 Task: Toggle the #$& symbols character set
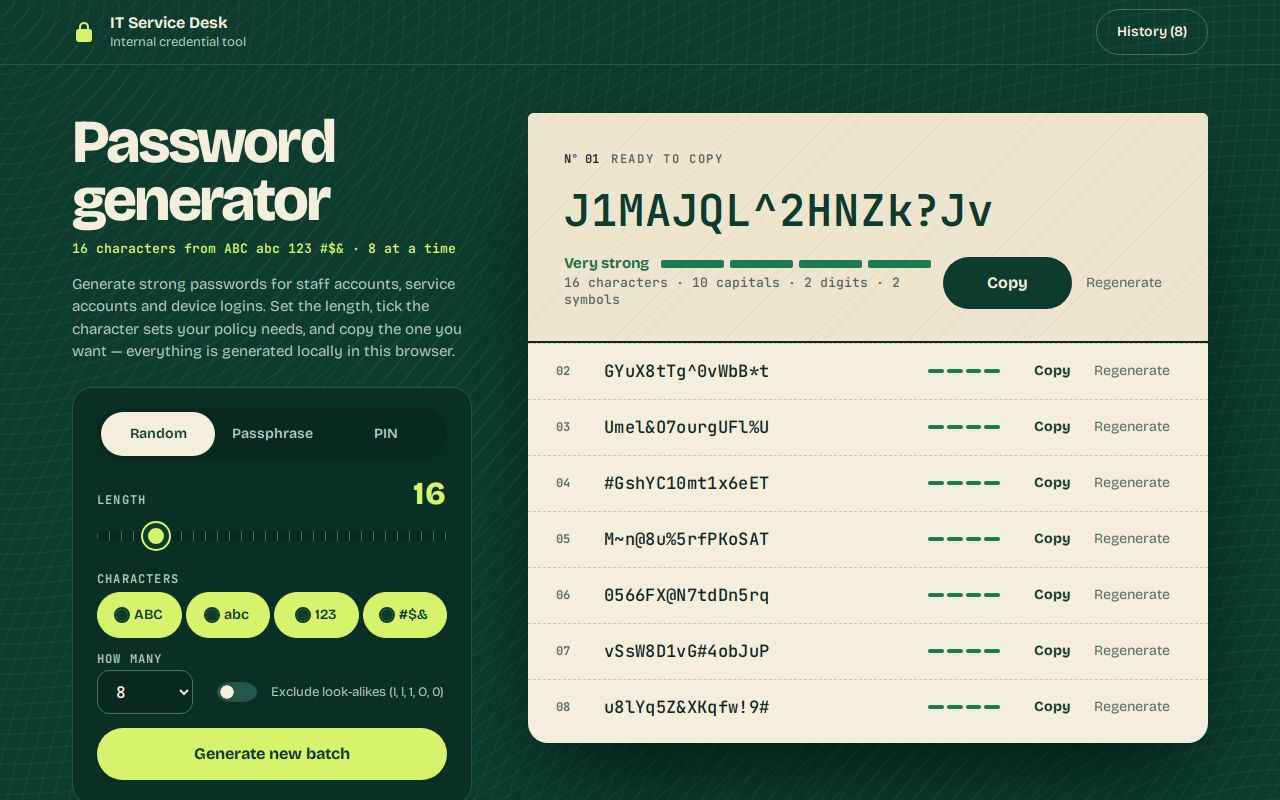[405, 615]
